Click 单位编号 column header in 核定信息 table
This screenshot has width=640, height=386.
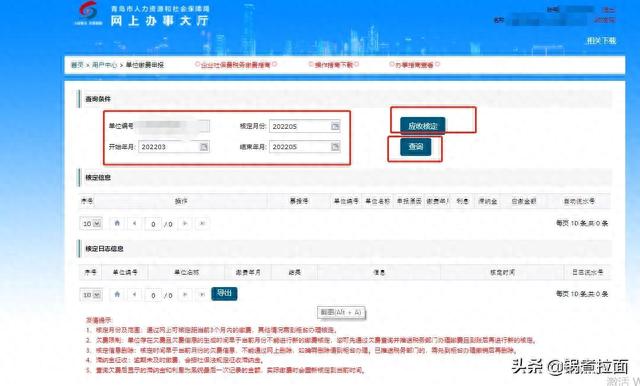(346, 201)
